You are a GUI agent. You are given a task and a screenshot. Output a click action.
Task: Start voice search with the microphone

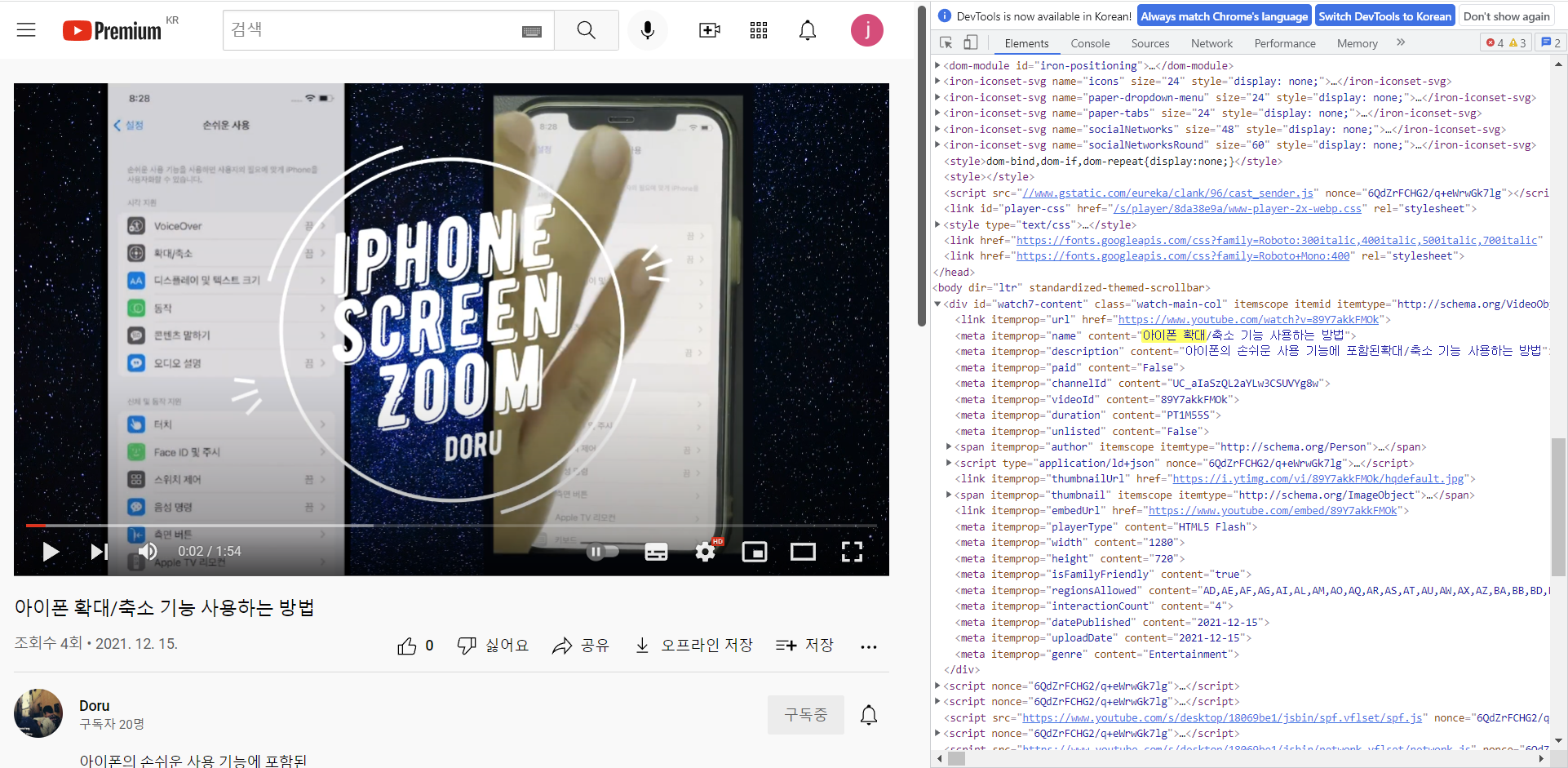648,30
